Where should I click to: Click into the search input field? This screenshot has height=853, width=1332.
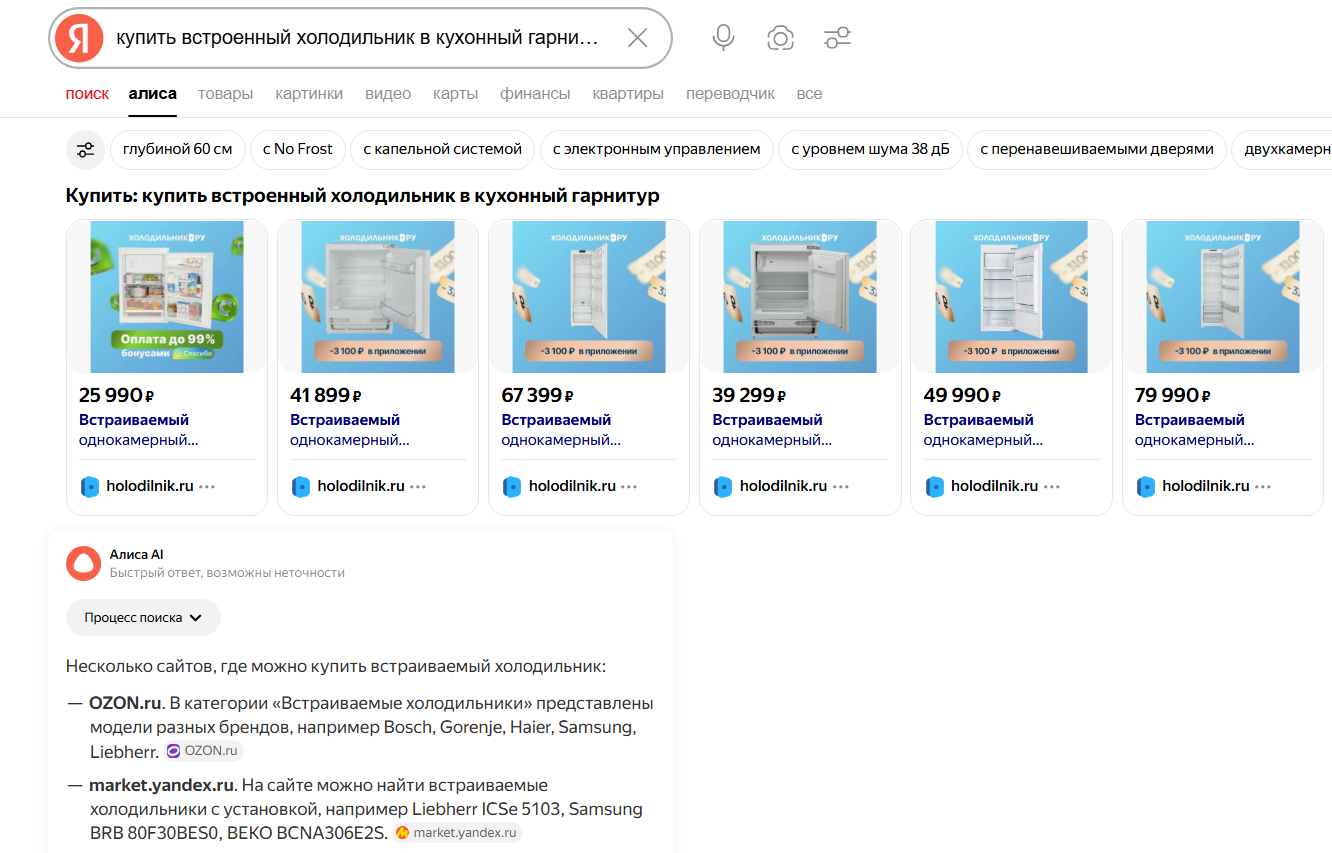point(357,38)
